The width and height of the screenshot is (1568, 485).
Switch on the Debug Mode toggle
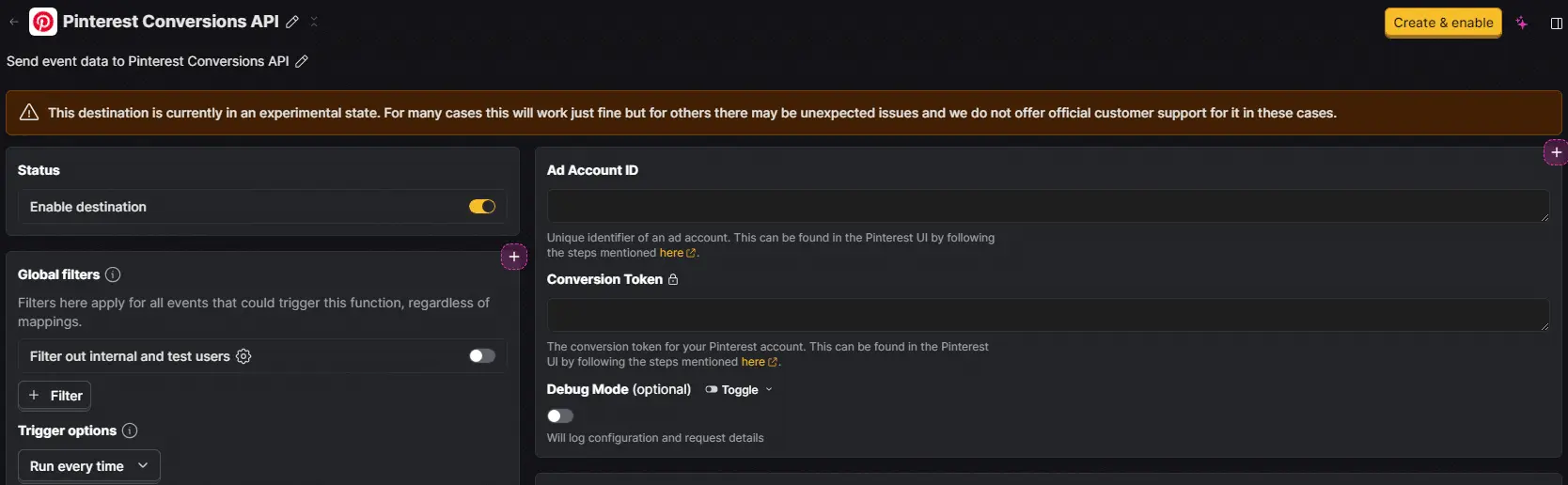click(x=560, y=415)
